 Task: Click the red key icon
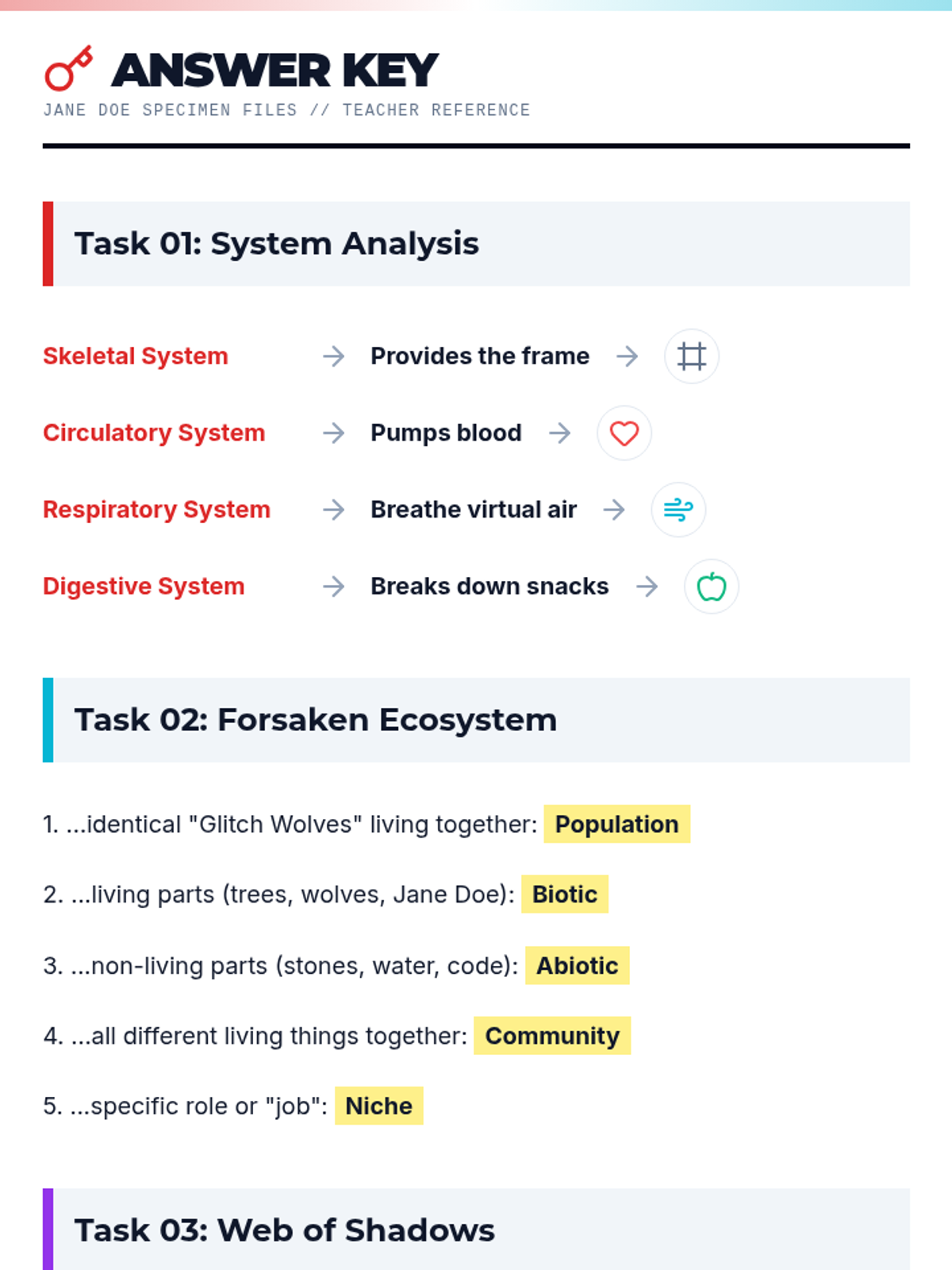pos(68,68)
